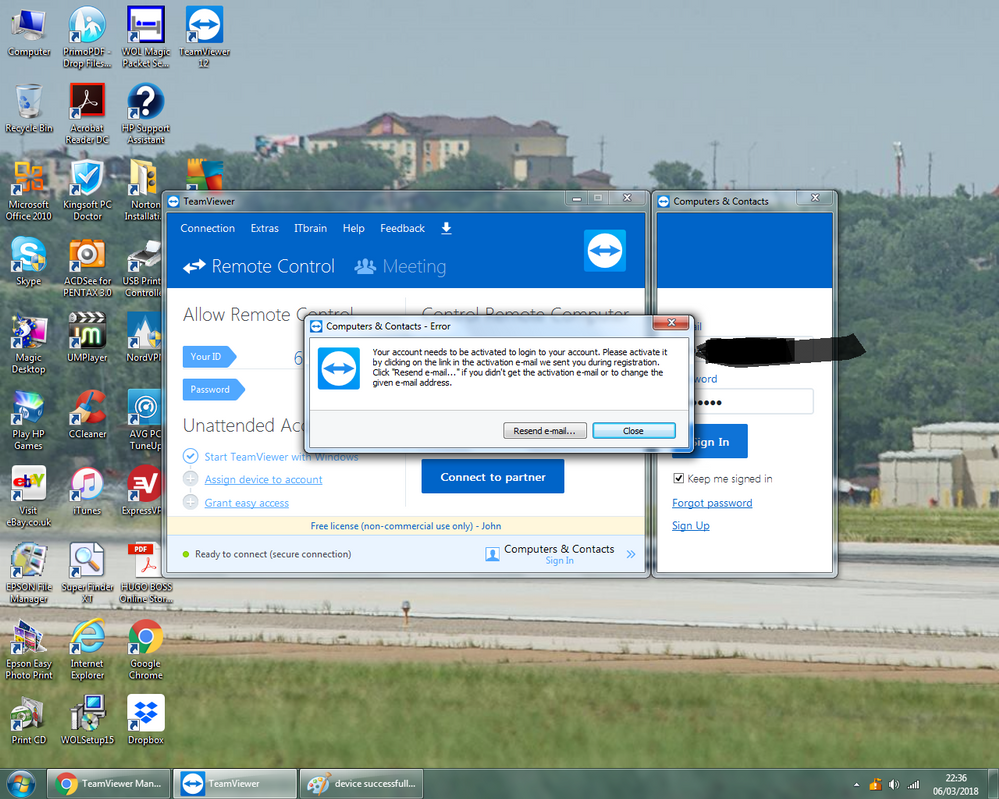Open ACDSee for PENTAX 3.0
Viewport: 999px width, 799px height.
click(87, 266)
